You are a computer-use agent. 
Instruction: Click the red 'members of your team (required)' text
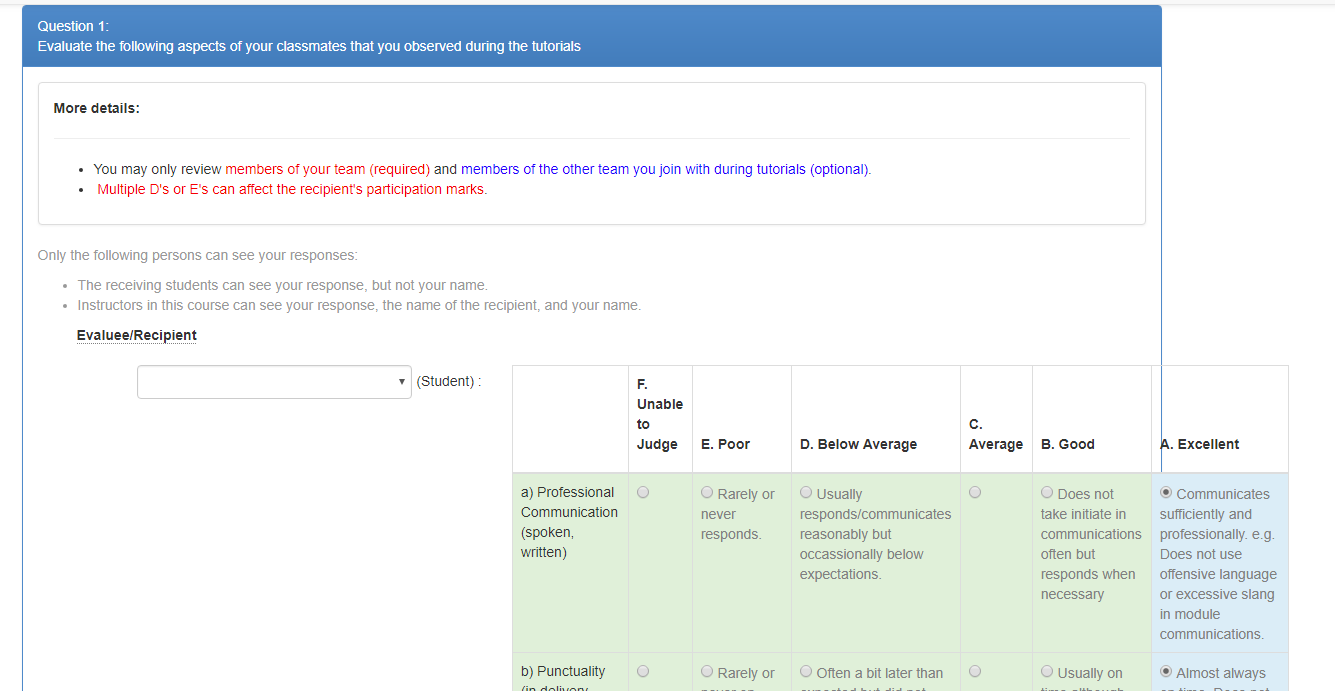328,169
